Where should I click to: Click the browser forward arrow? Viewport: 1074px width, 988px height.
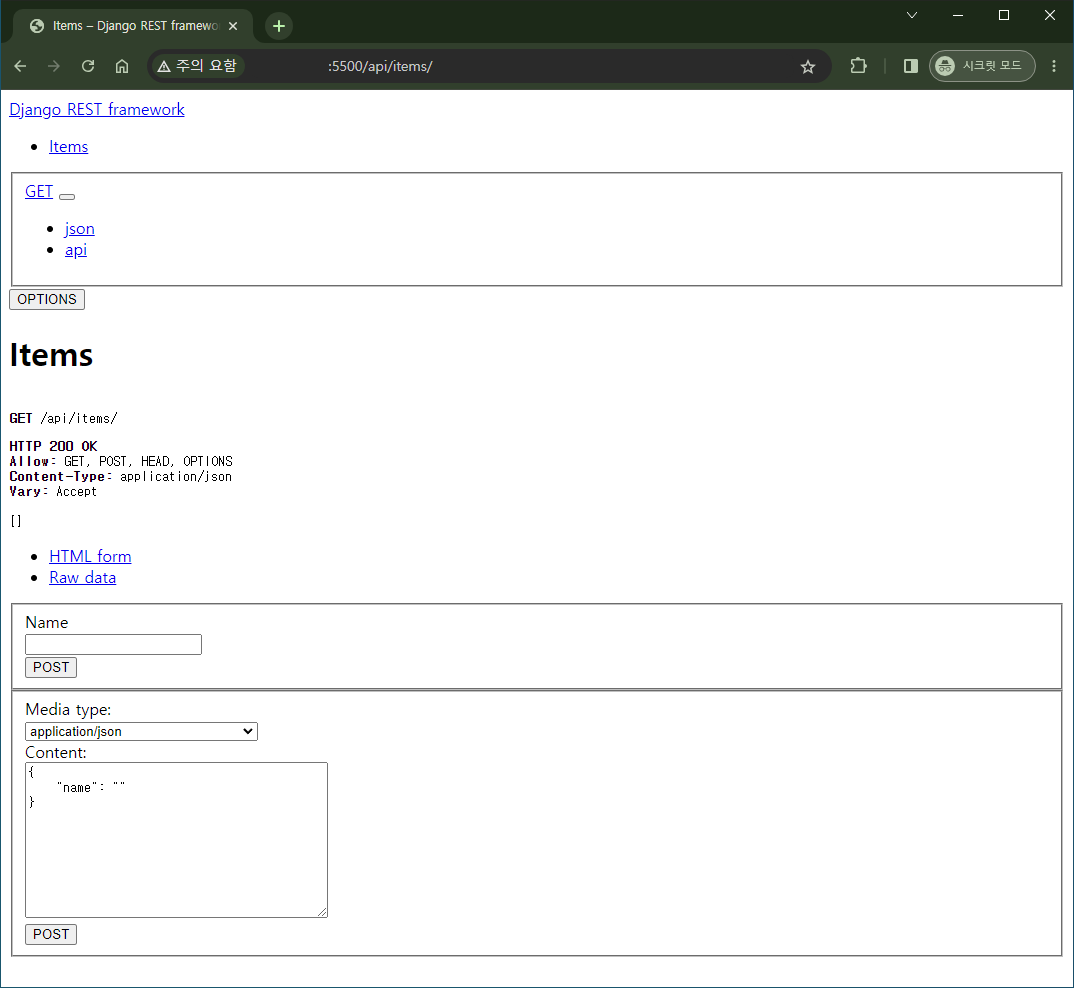coord(53,66)
